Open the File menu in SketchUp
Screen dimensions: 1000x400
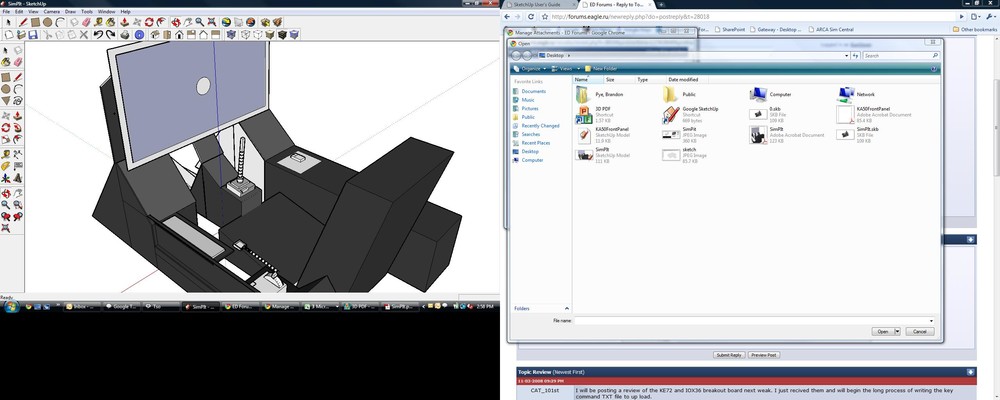[x=6, y=11]
